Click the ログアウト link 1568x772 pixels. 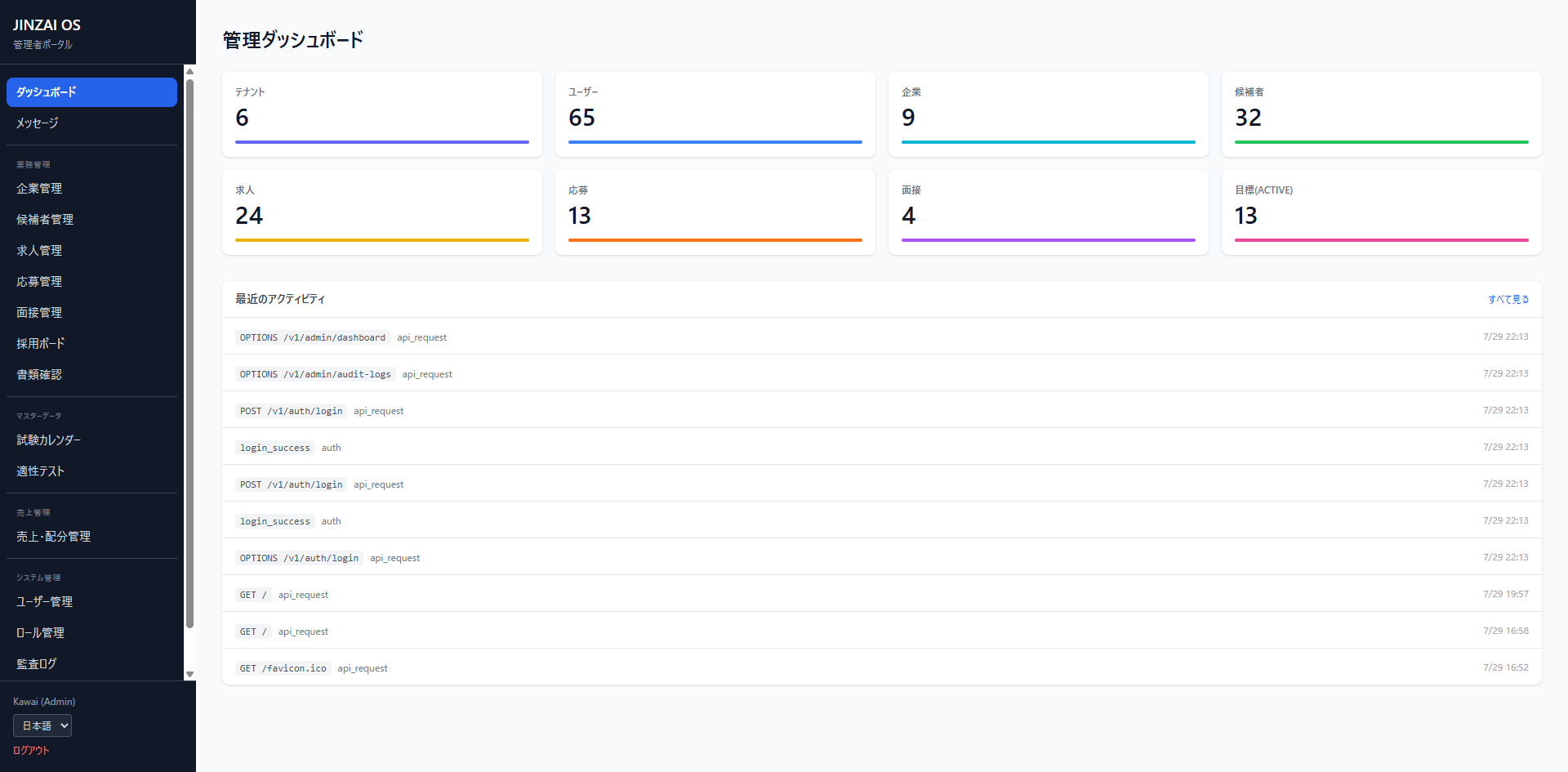[x=31, y=751]
